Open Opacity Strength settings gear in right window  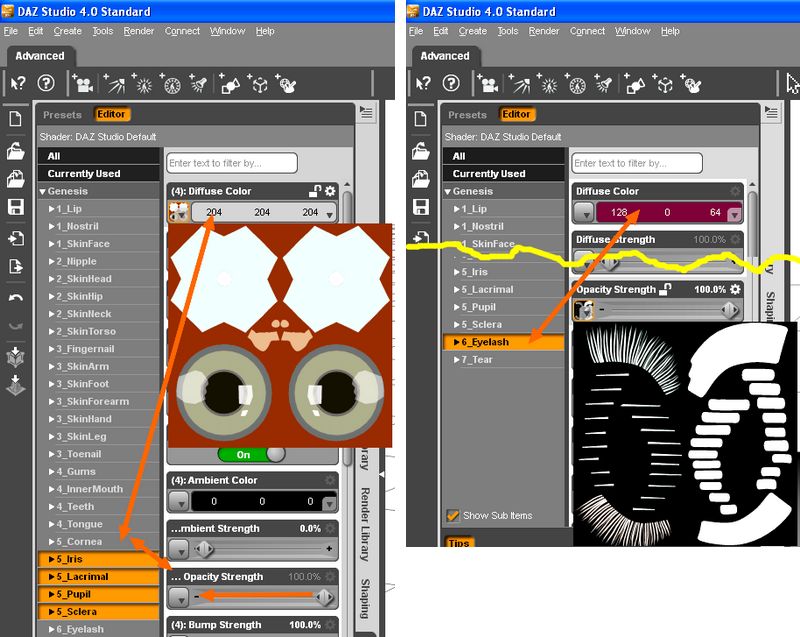pyautogui.click(x=735, y=289)
